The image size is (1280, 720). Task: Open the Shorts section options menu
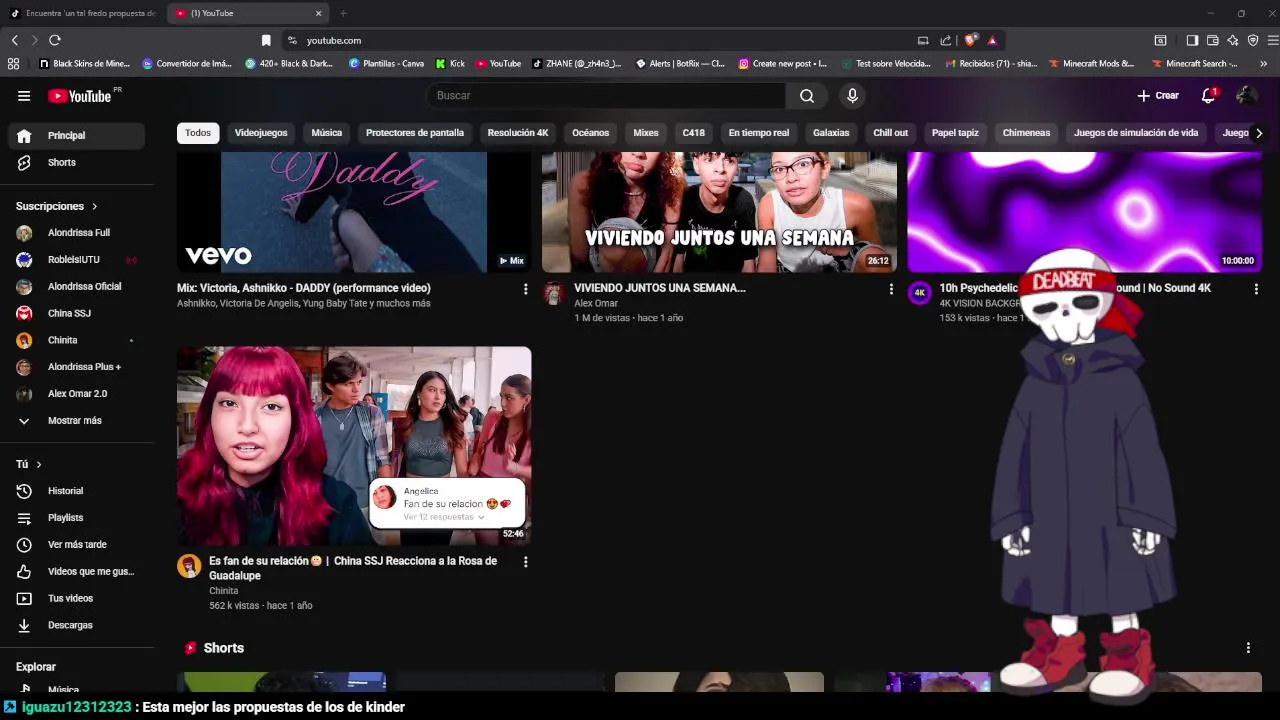(x=1248, y=648)
